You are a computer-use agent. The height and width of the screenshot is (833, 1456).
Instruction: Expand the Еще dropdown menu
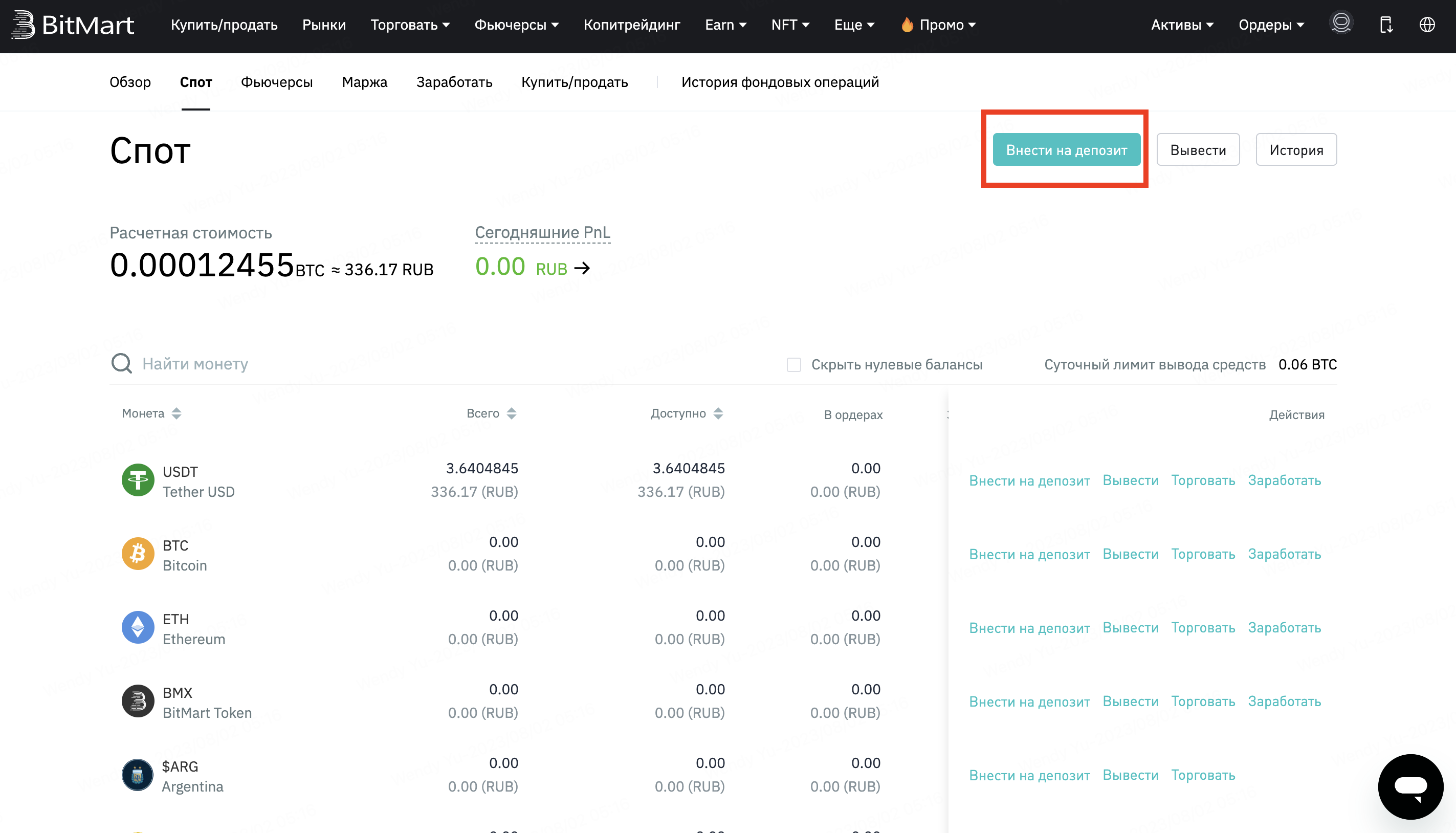pyautogui.click(x=854, y=25)
